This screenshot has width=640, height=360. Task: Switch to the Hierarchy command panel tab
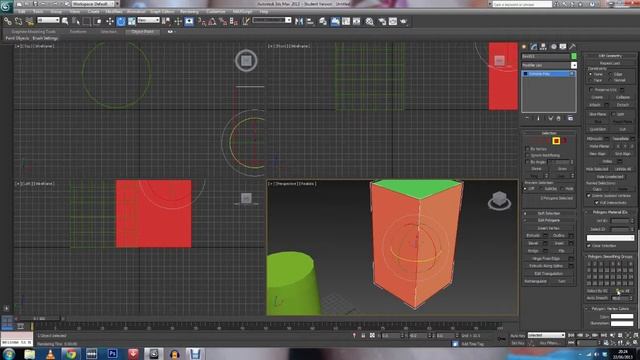[543, 47]
